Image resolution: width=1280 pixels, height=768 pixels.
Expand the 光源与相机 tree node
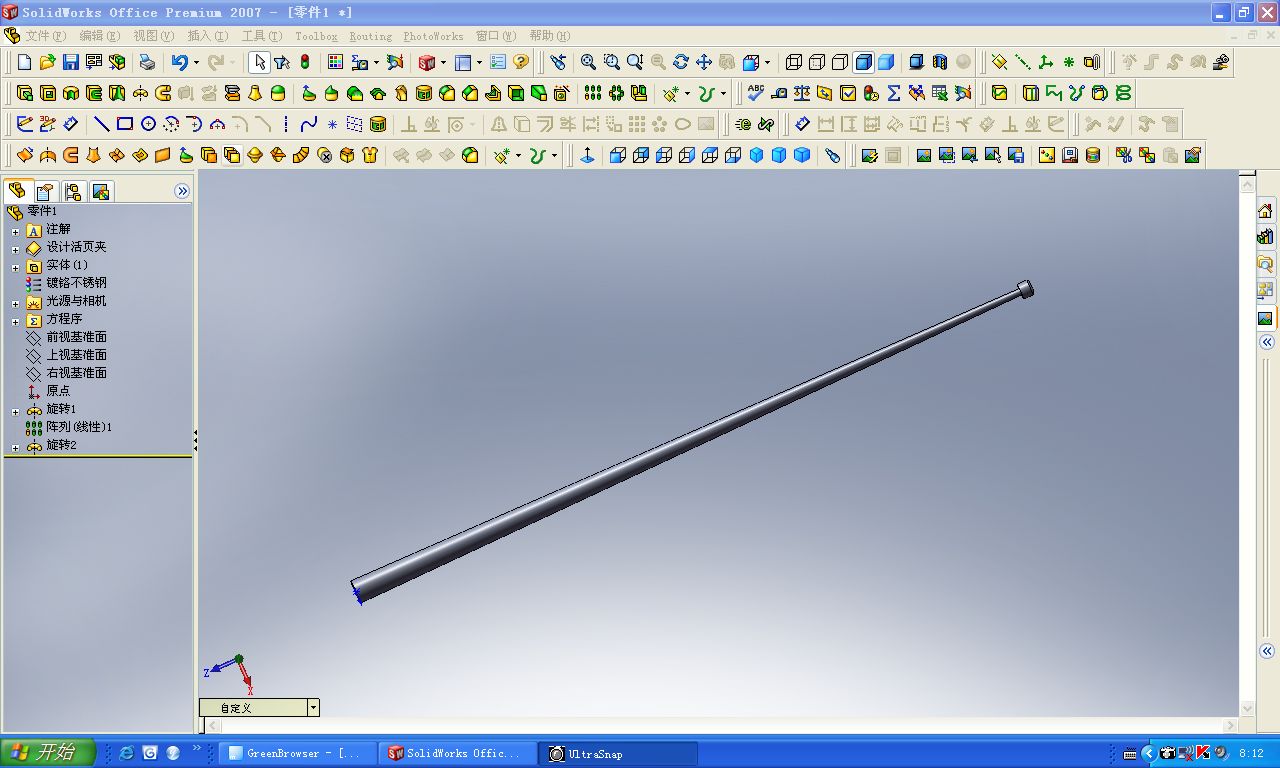pos(15,303)
